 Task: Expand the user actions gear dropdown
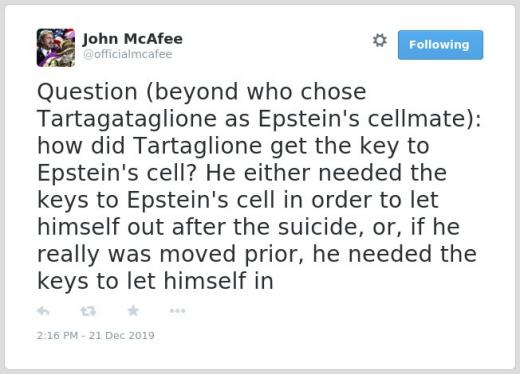coord(380,40)
